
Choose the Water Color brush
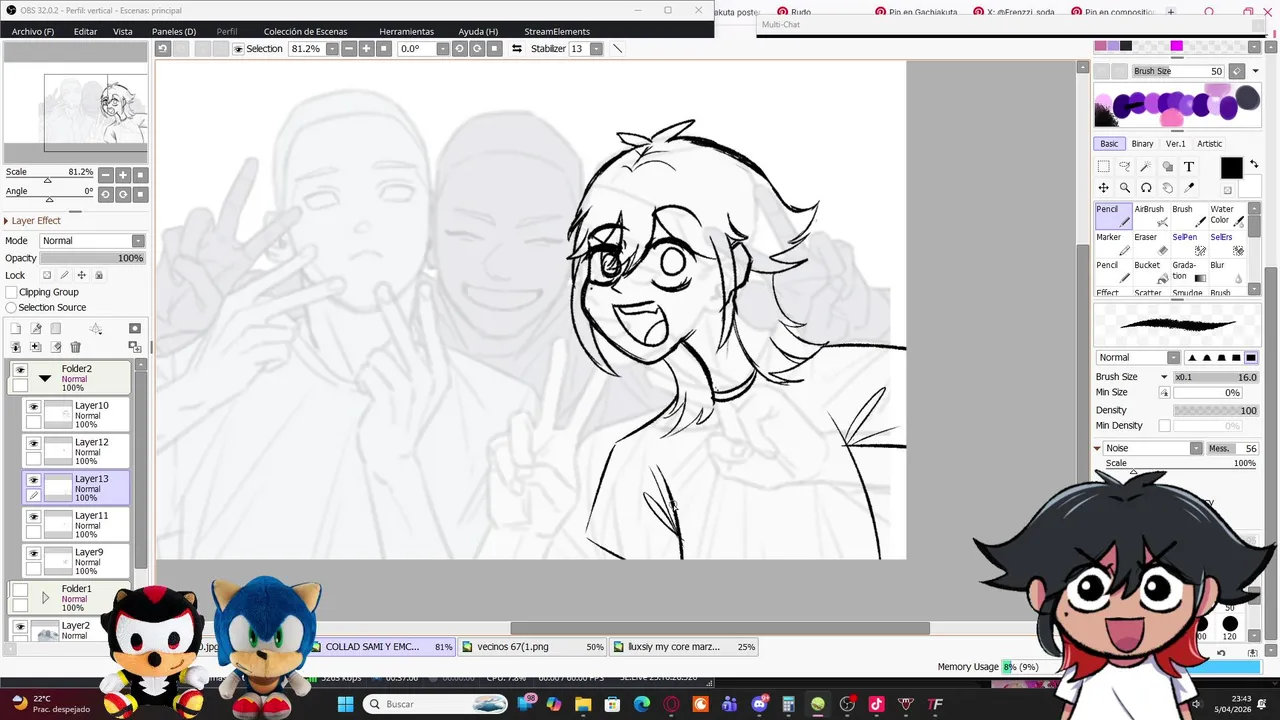tap(1227, 215)
